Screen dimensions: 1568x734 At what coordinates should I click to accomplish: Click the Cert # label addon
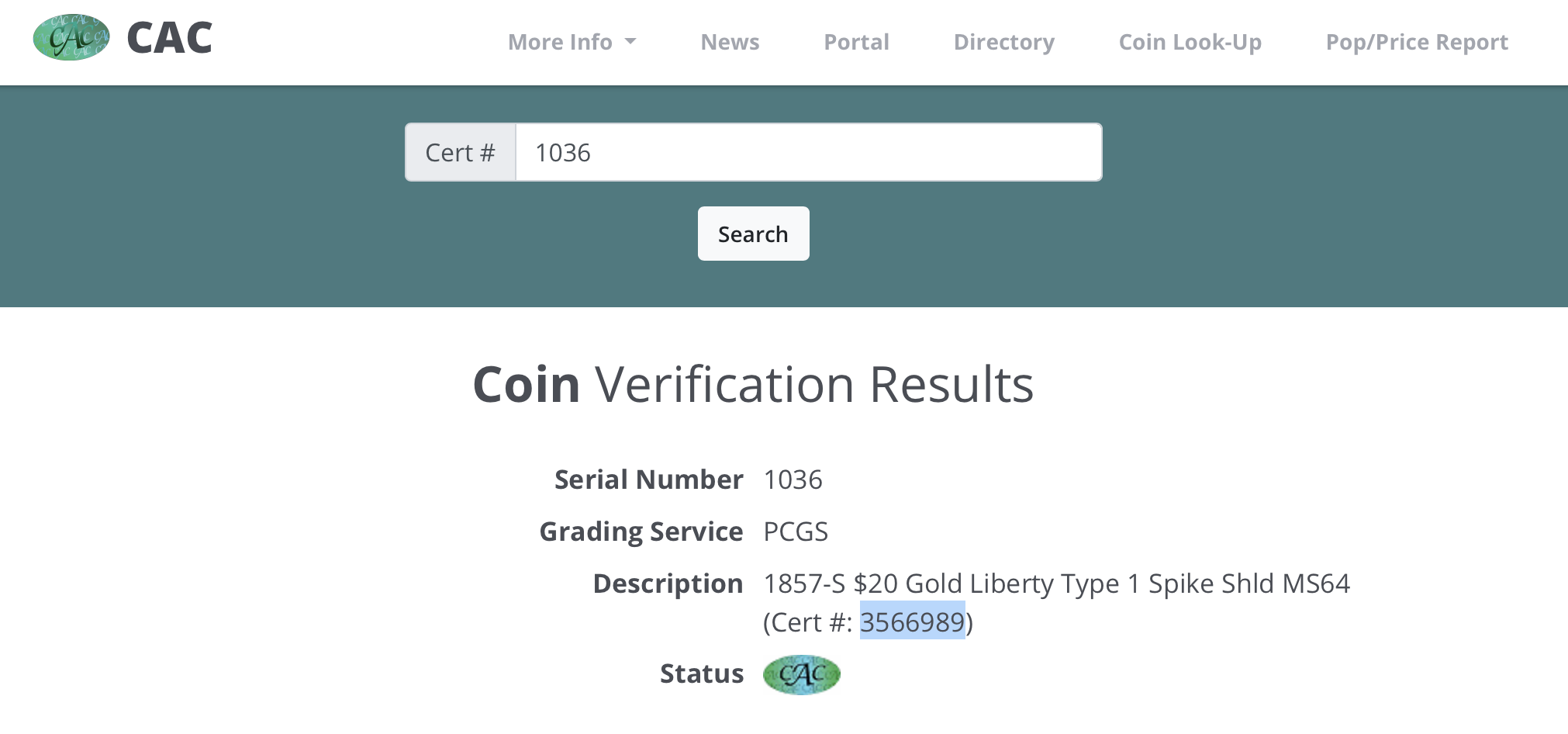pyautogui.click(x=461, y=152)
